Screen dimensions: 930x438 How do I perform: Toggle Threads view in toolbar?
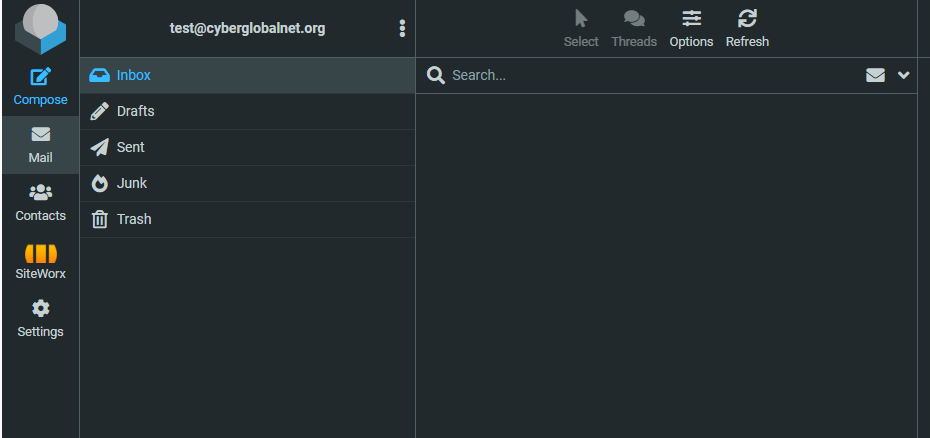[x=634, y=29]
